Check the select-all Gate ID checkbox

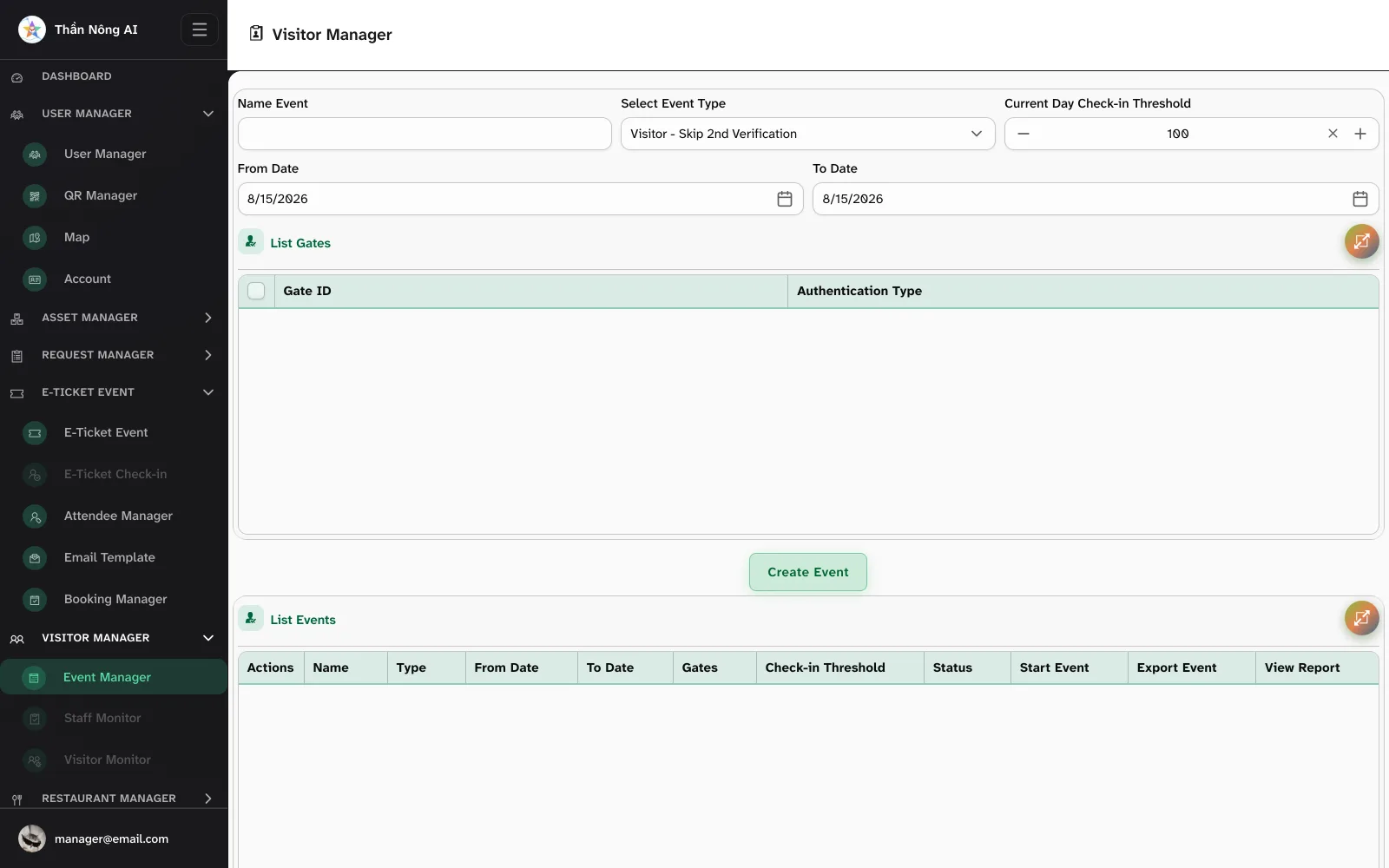coord(256,291)
